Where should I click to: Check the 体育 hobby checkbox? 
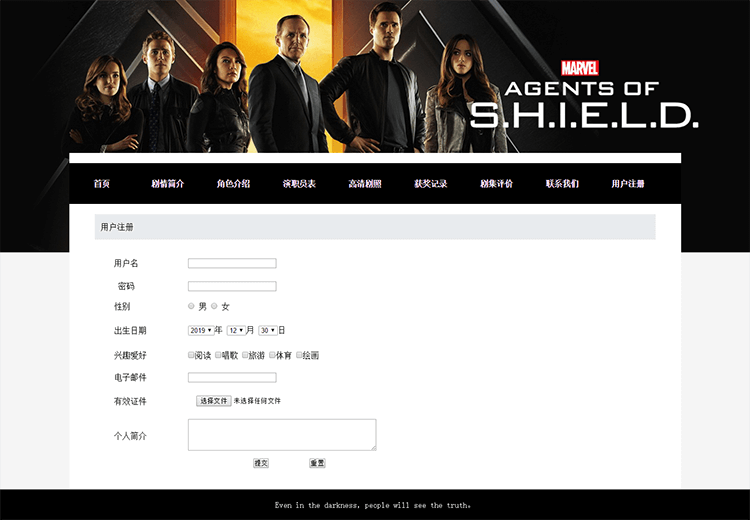[x=272, y=355]
